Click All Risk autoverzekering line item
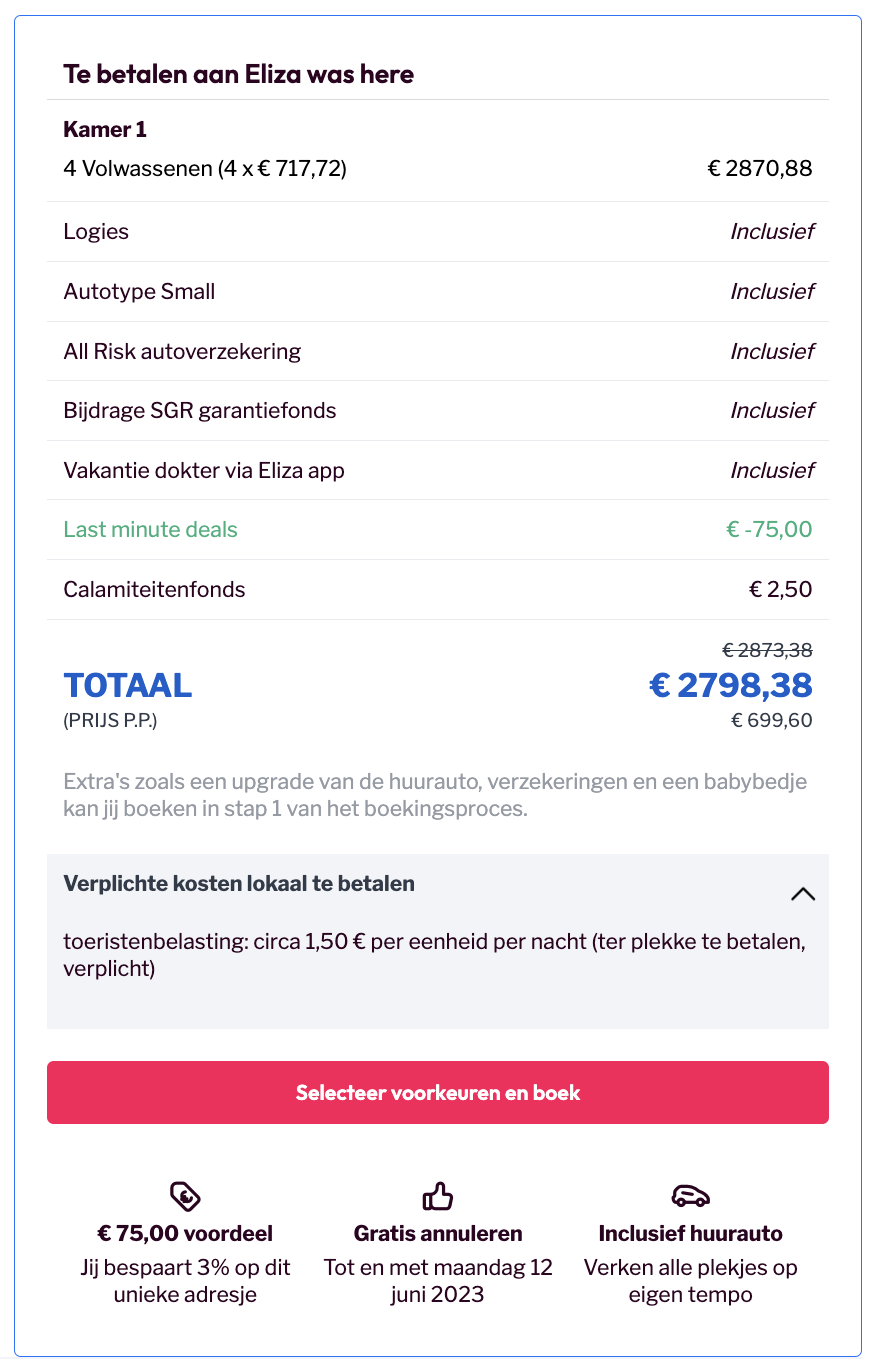The image size is (872, 1368). click(x=182, y=351)
